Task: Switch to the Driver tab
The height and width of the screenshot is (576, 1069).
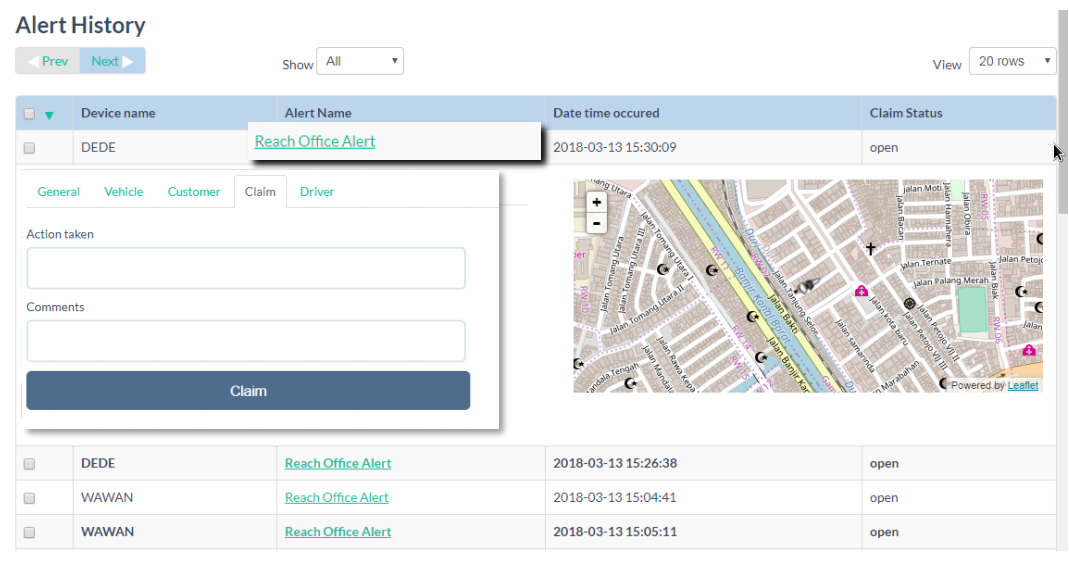Action: click(317, 192)
